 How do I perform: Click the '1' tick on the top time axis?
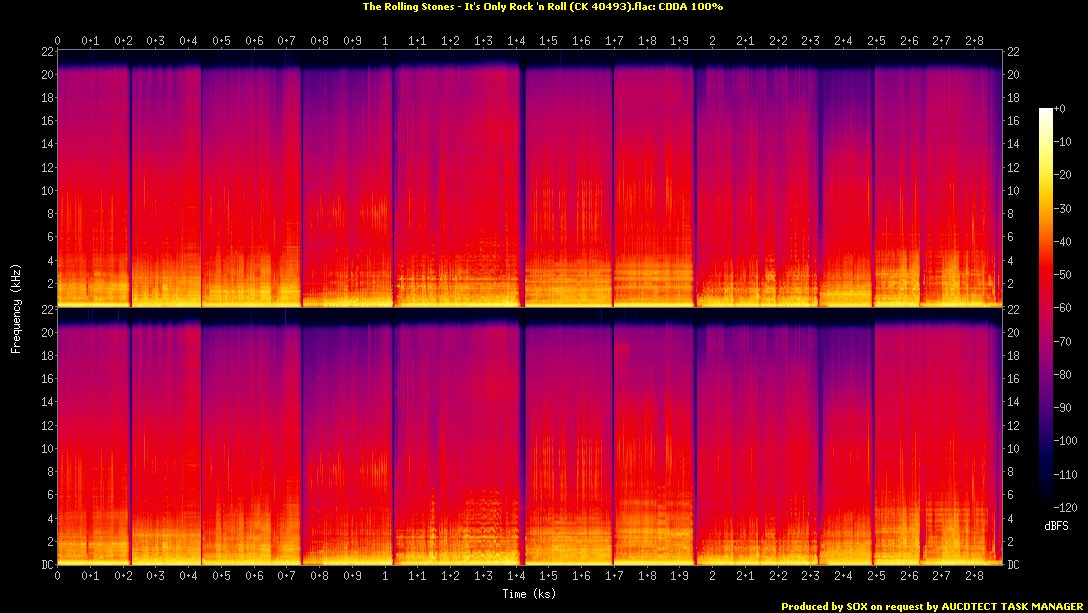tap(386, 41)
